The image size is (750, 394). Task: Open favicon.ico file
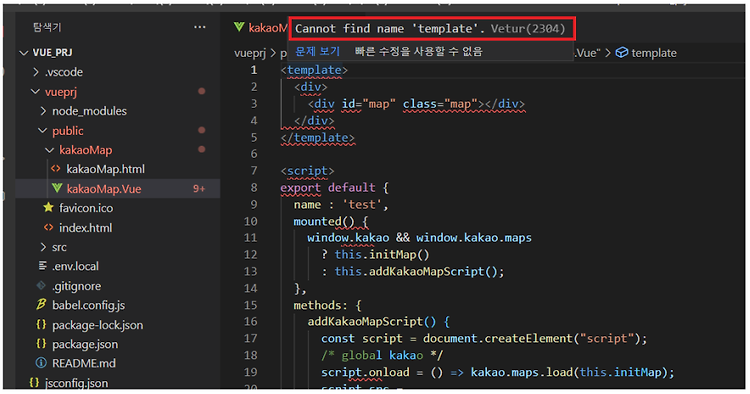86,208
